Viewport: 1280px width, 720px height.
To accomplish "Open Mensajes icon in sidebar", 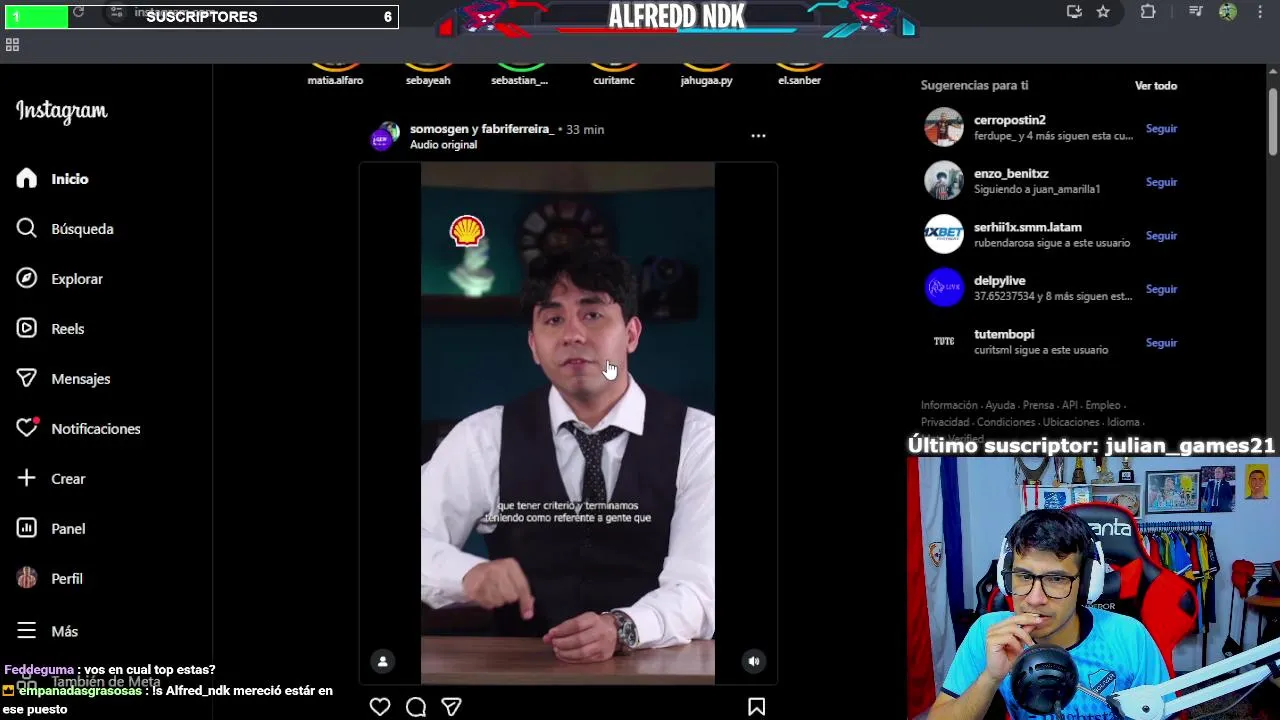I will pyautogui.click(x=27, y=378).
